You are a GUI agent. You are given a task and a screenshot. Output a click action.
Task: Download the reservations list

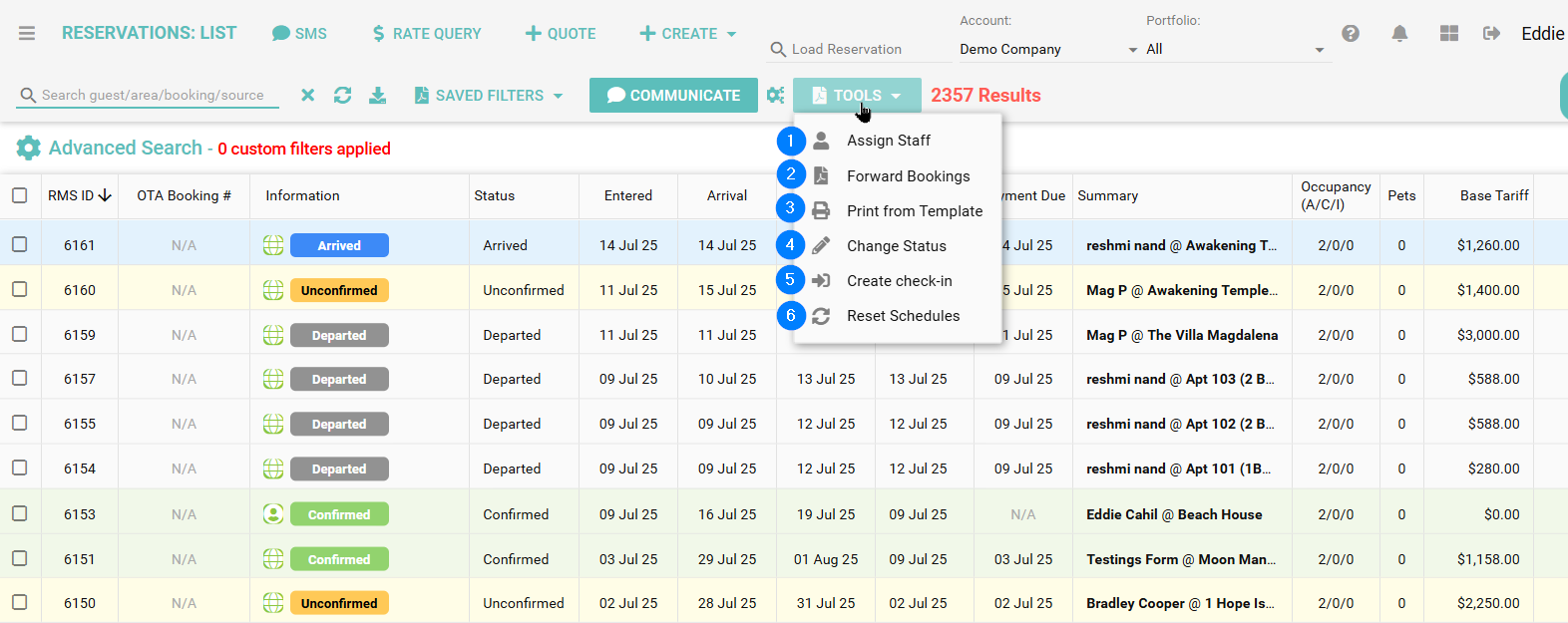click(x=377, y=96)
